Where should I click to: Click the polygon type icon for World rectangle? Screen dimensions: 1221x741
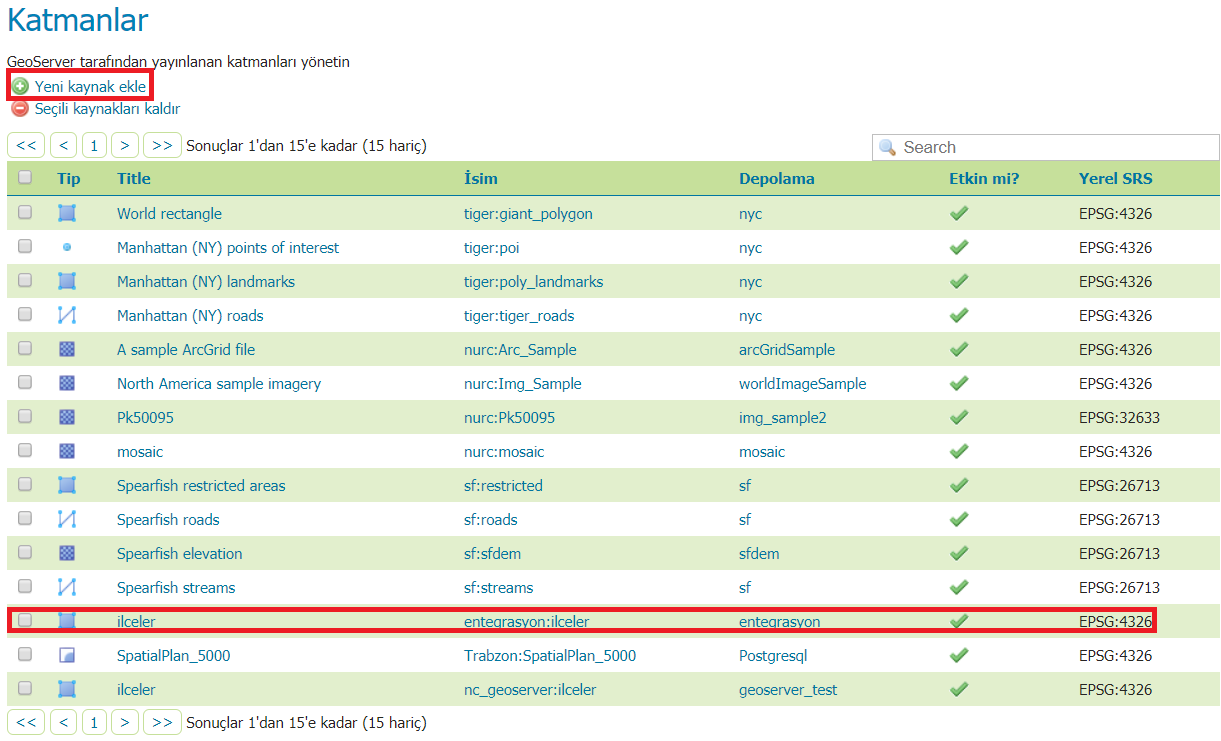(67, 213)
